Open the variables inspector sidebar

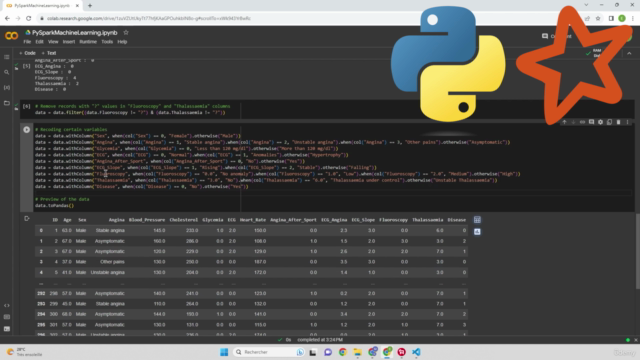click(7, 87)
